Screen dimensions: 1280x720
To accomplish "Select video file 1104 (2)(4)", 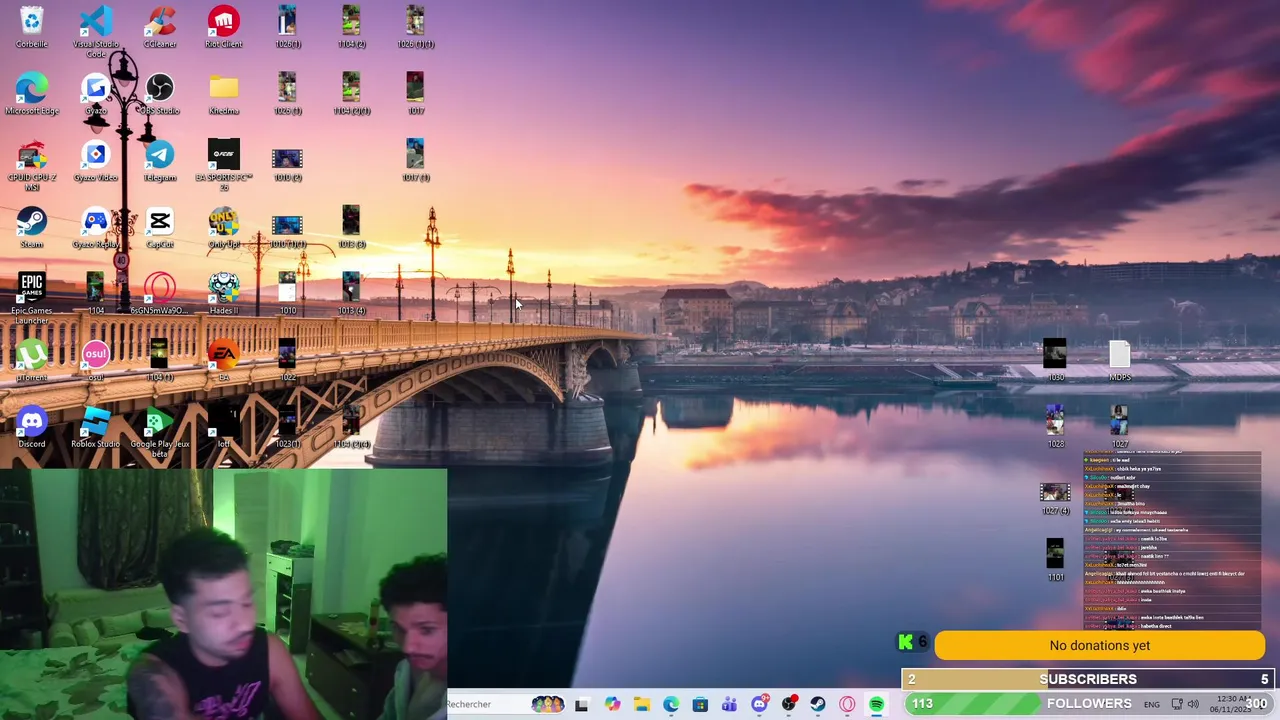I will coord(351,428).
